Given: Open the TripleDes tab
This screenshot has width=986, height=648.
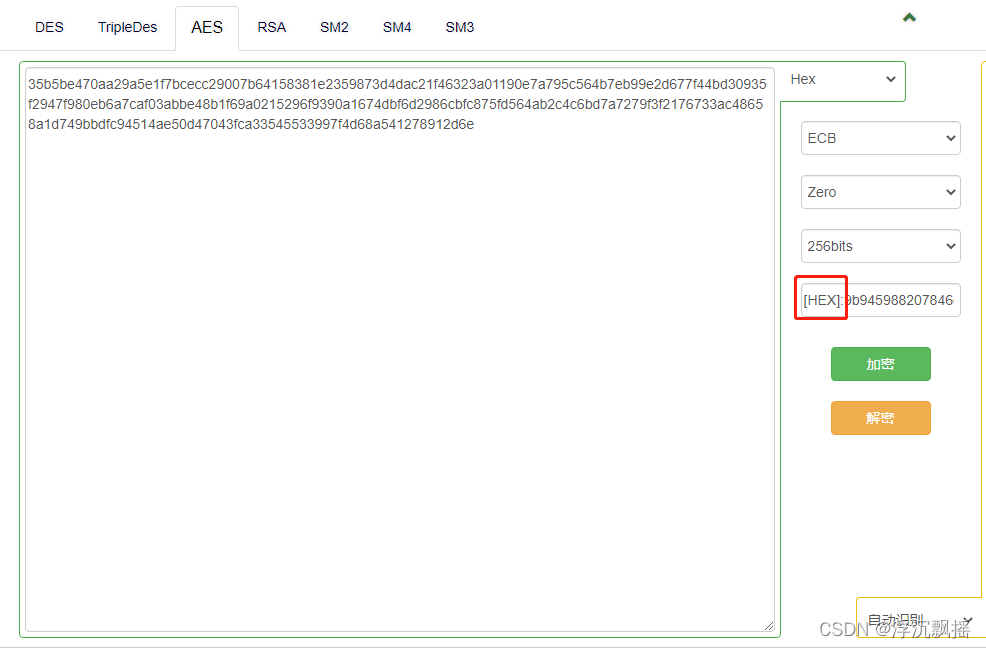Looking at the screenshot, I should 128,28.
